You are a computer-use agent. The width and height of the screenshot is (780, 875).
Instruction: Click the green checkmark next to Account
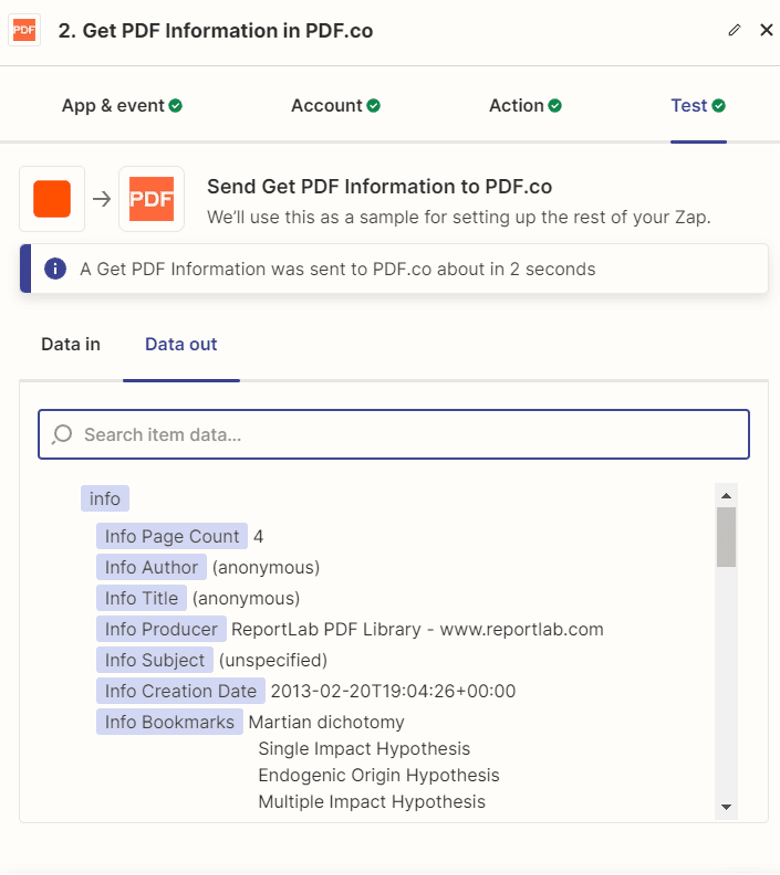[374, 104]
